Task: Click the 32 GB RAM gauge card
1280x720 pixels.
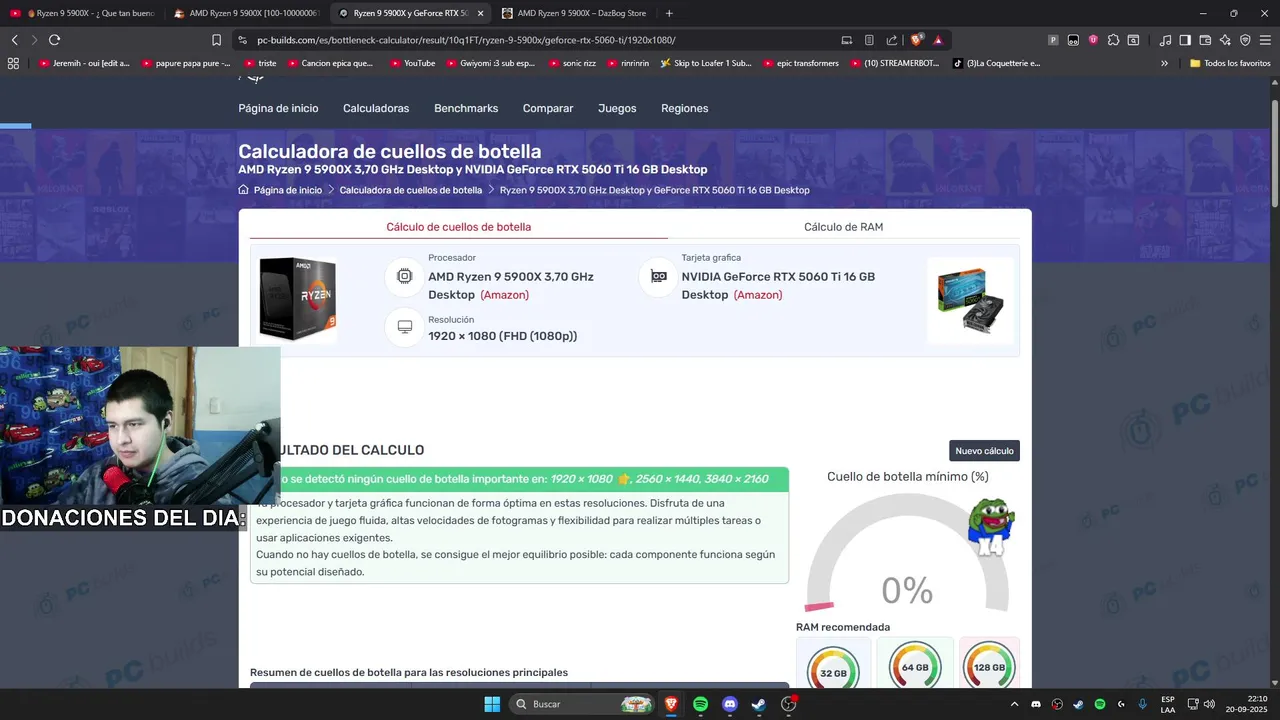Action: pyautogui.click(x=834, y=664)
